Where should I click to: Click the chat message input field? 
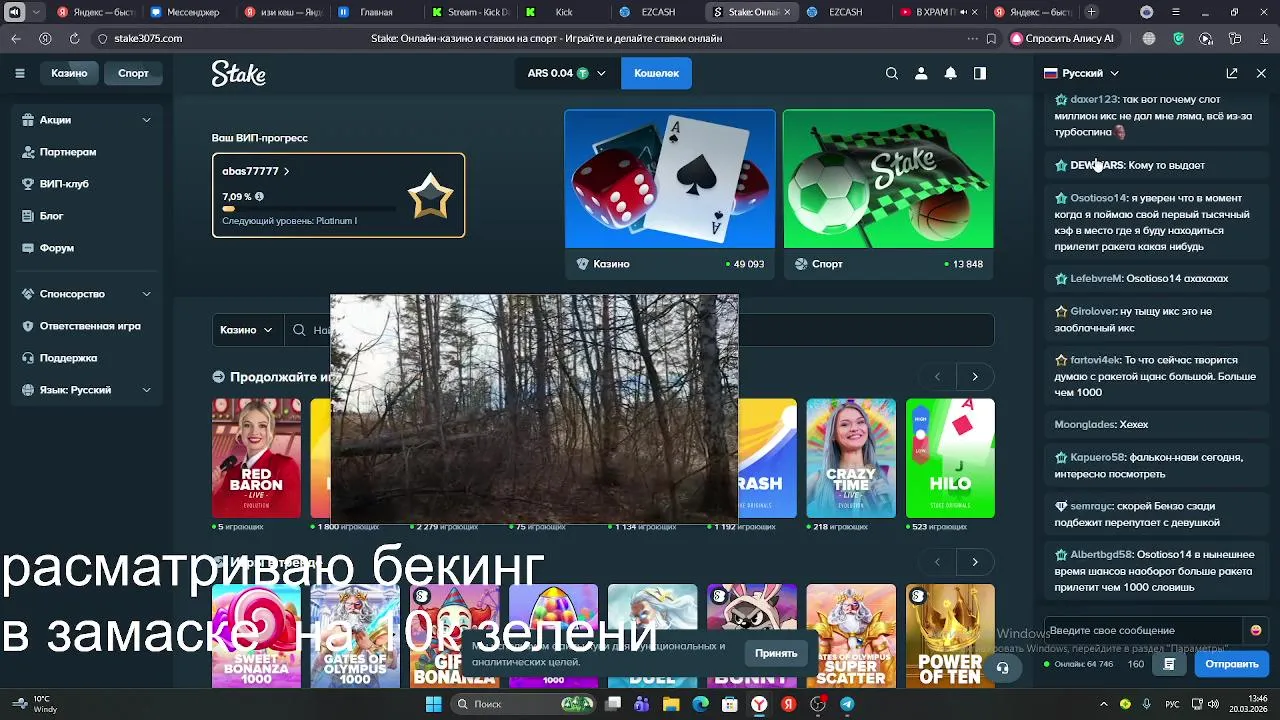[x=1143, y=630]
